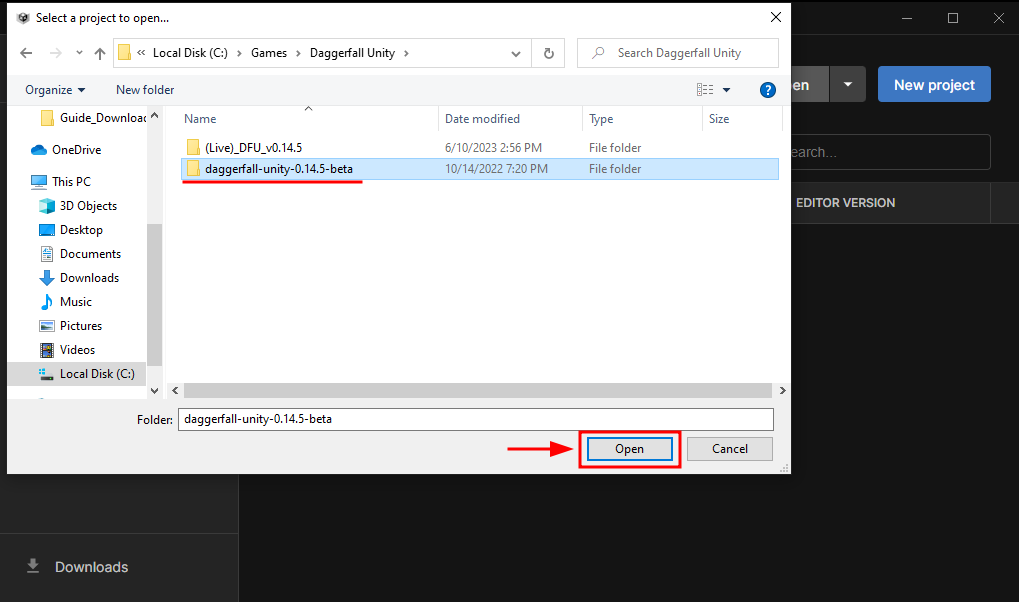Refresh the folder view
The height and width of the screenshot is (602, 1019).
pos(548,53)
